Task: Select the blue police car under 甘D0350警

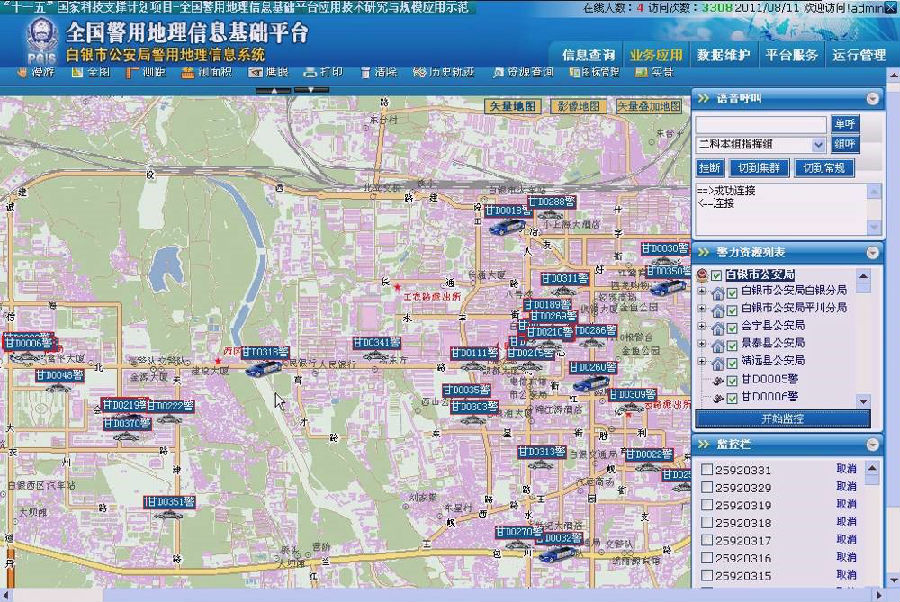Action: [669, 286]
